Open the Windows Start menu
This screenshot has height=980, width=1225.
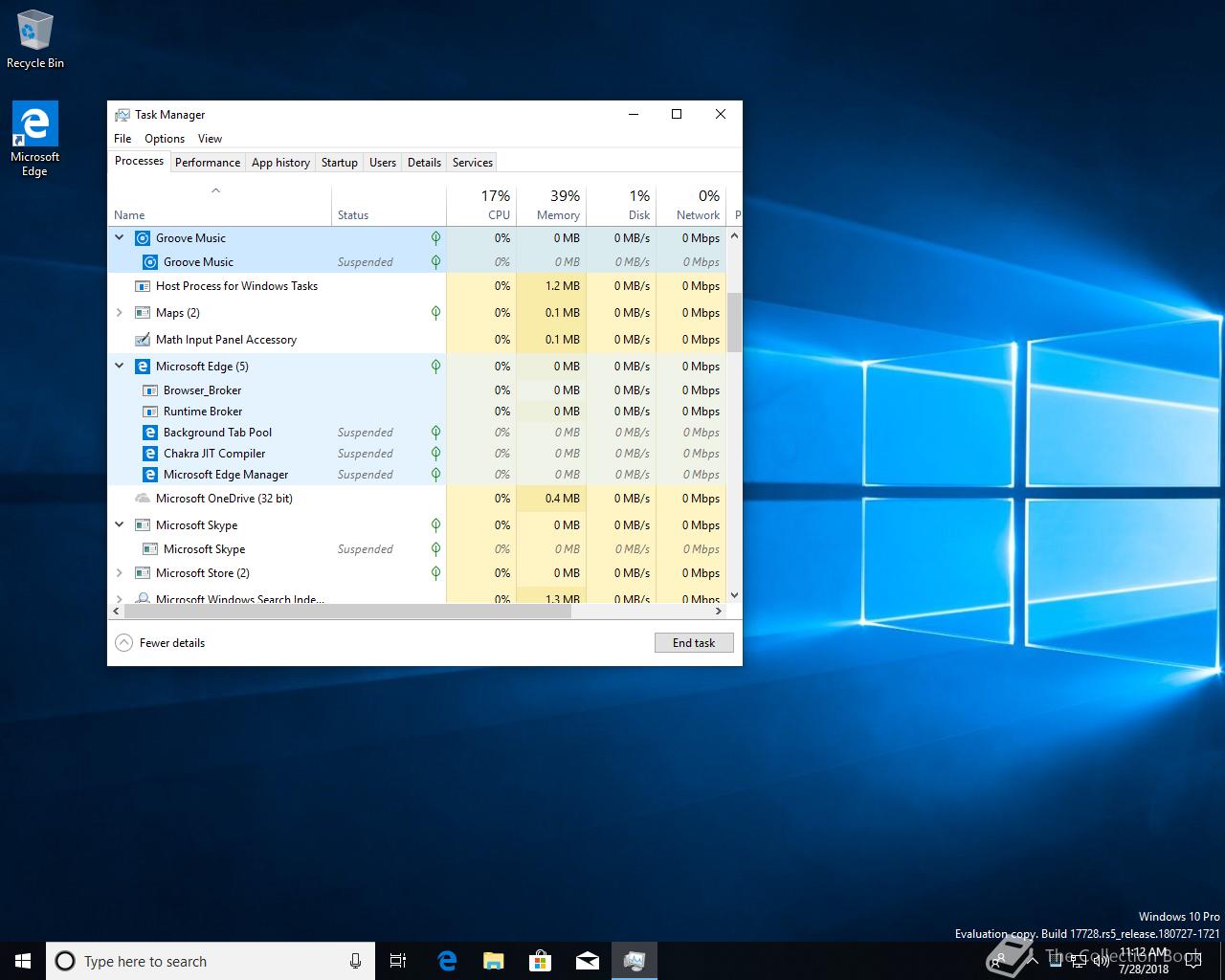pyautogui.click(x=23, y=961)
